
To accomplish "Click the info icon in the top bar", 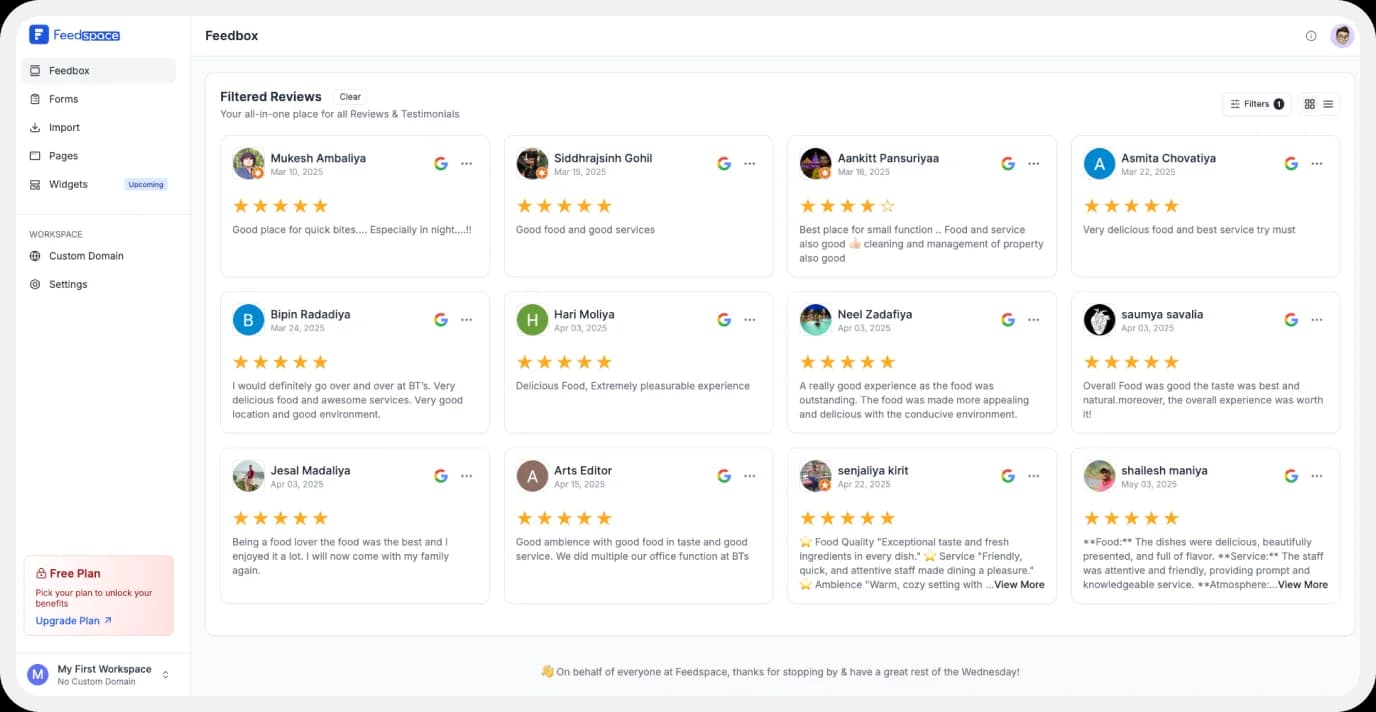I will pos(1310,35).
